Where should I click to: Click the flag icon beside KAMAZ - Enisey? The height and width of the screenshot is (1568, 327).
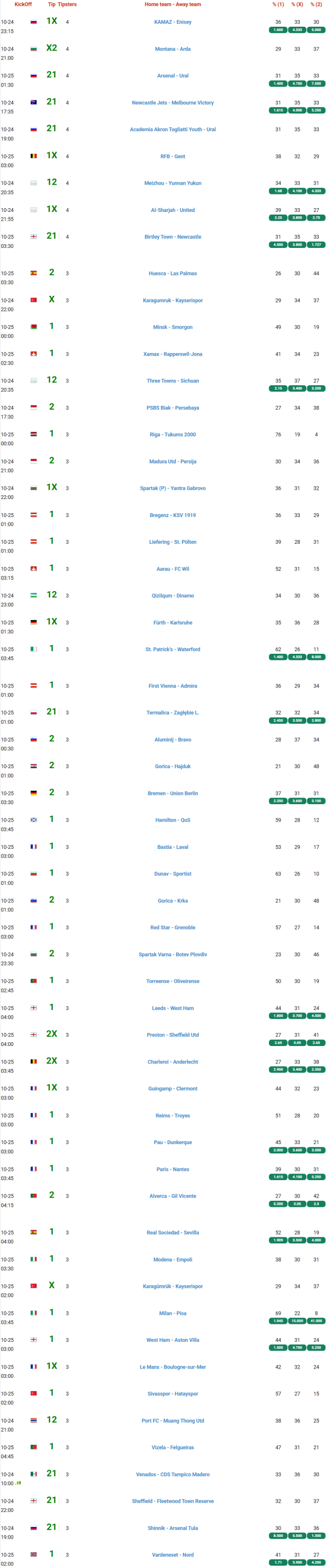pyautogui.click(x=33, y=22)
